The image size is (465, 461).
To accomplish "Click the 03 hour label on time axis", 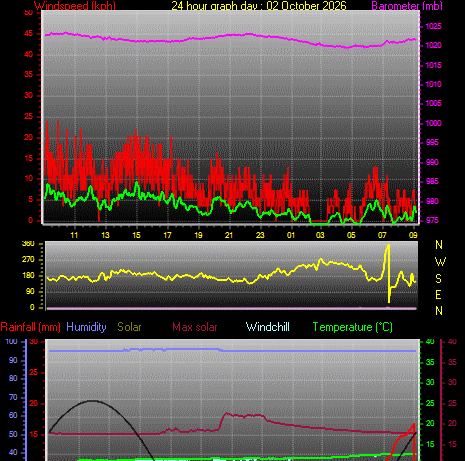I will pos(320,235).
